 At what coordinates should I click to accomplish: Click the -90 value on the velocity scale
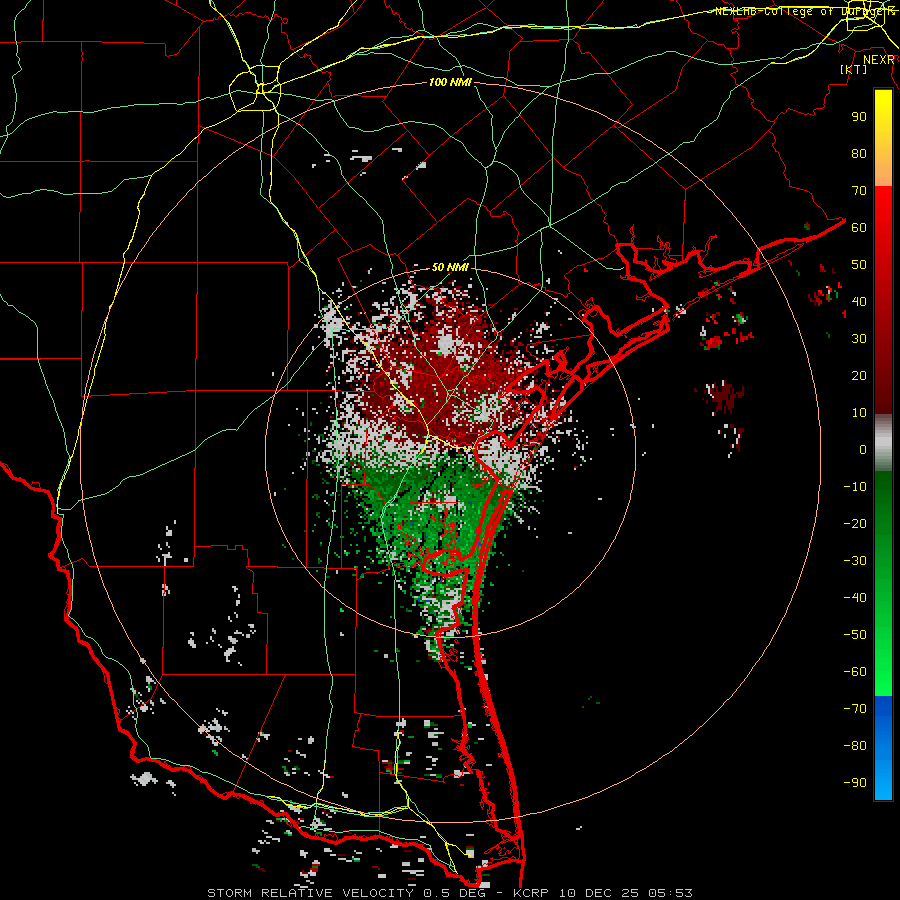point(855,783)
